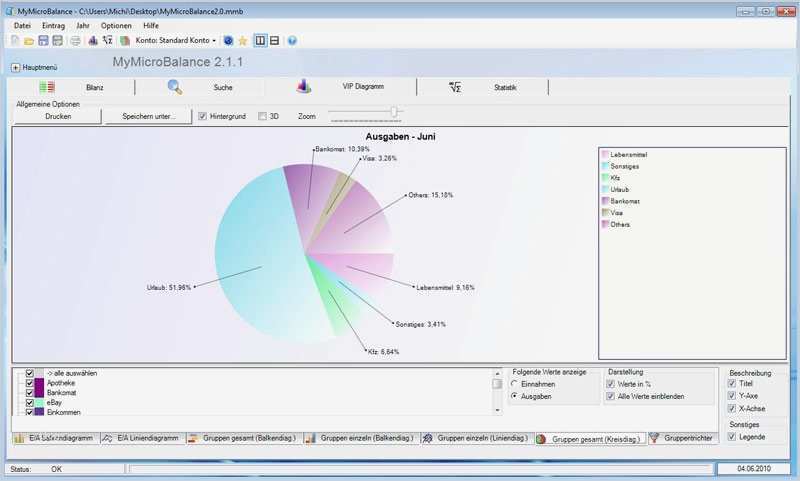
Task: Click the line chart icon on E/A Liniendiagramm tab
Action: [107, 438]
